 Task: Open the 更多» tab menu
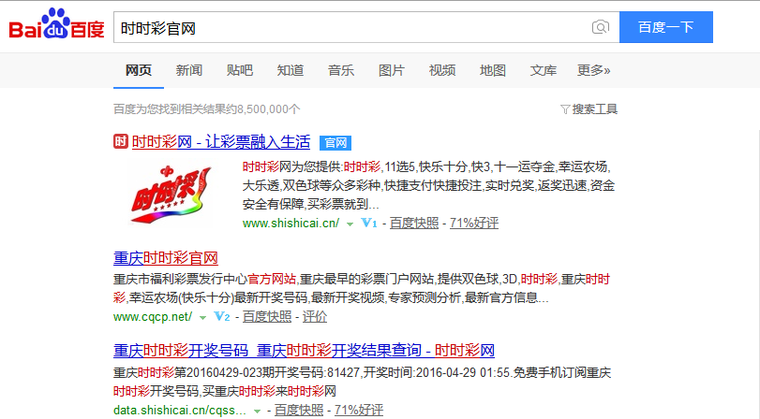[x=594, y=70]
